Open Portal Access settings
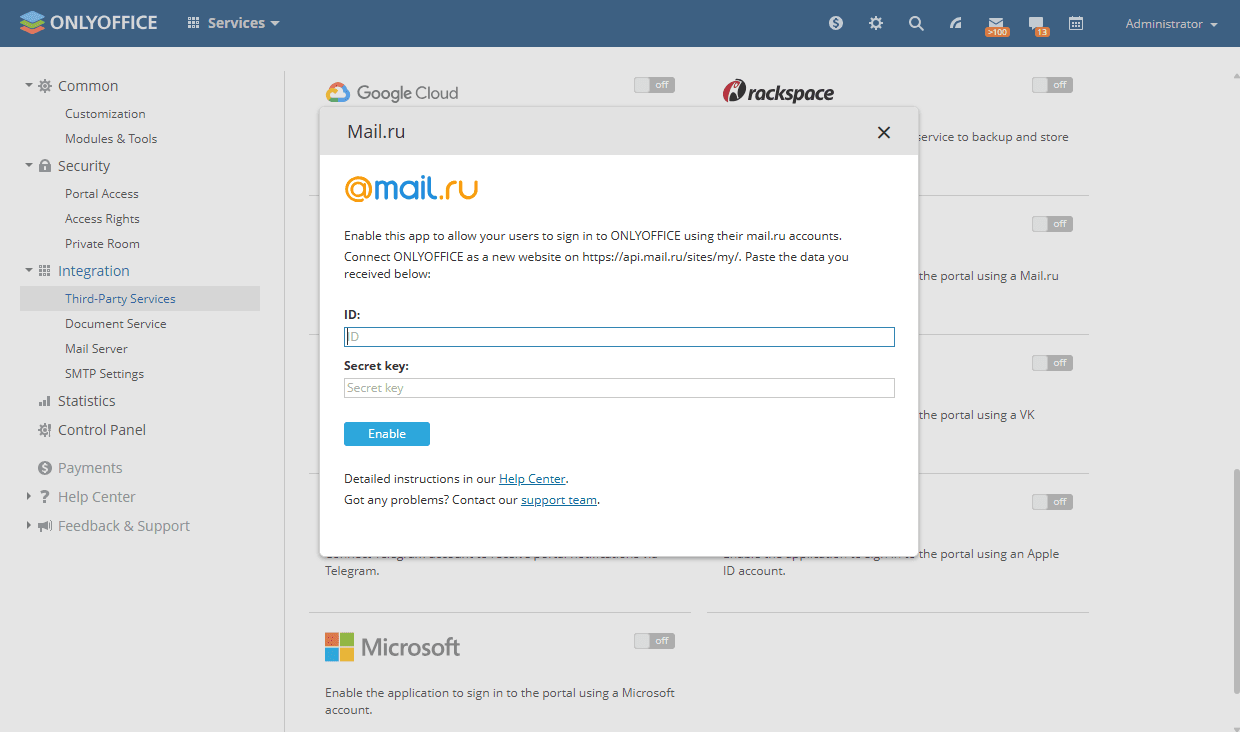 coord(102,194)
